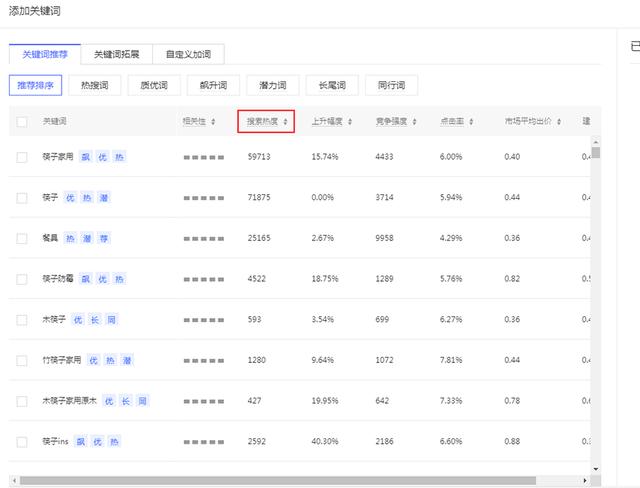640x488 pixels.
Task: Show 长尾词 keywords
Action: (x=332, y=85)
